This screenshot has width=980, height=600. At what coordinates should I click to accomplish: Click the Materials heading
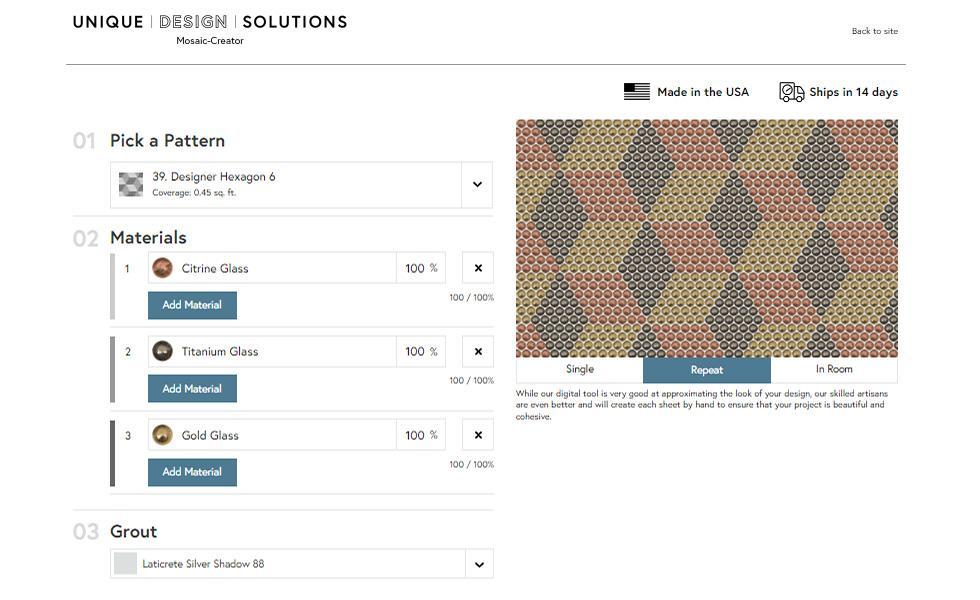[x=148, y=238]
